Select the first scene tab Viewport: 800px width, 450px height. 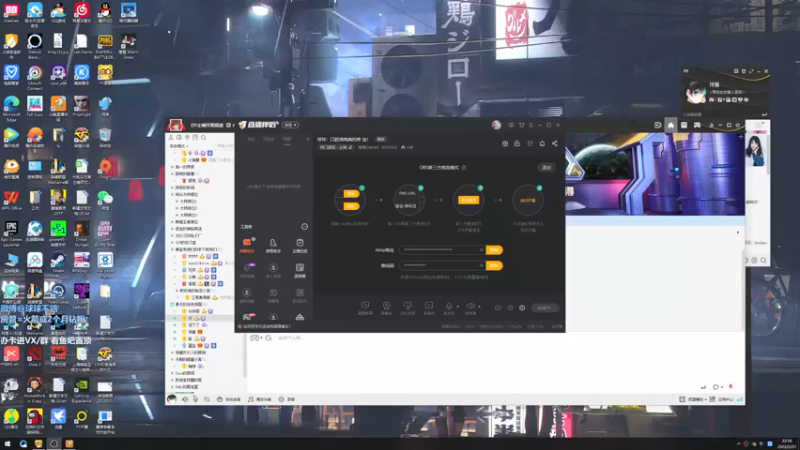[x=251, y=139]
